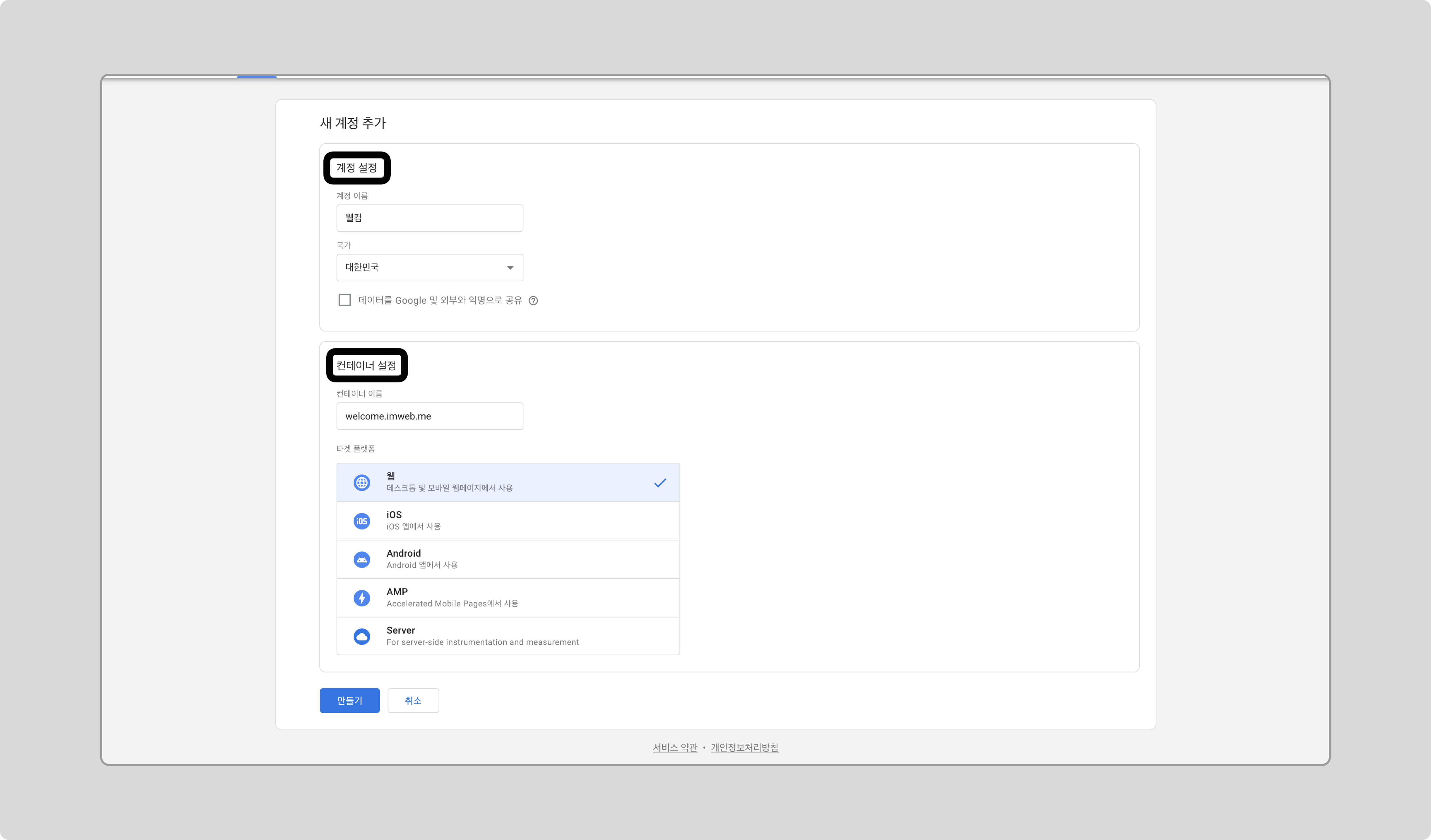Click 데스크톱 및 모바일 웹페이지에서 사용 description
Image resolution: width=1431 pixels, height=840 pixels.
point(450,488)
